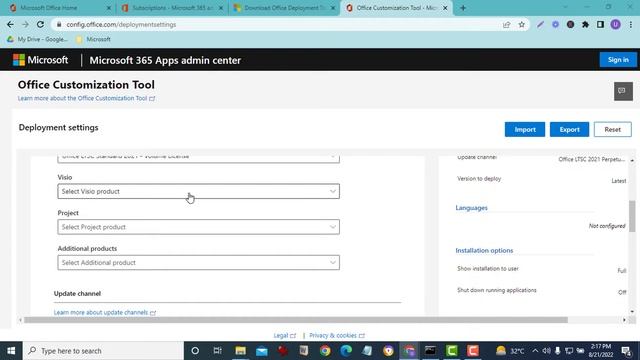
Task: Click the Windows taskbar search box
Action: (x=103, y=351)
